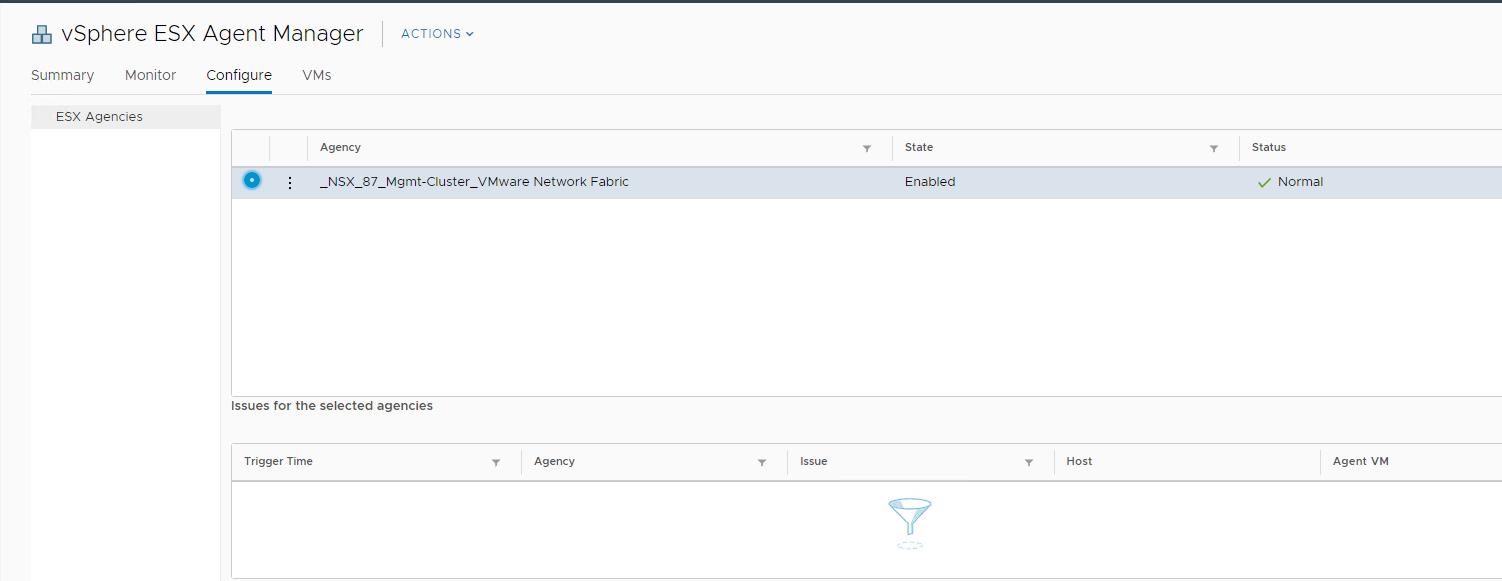Click the _NSX_87_Mgmt-Cluster agency name
This screenshot has width=1502, height=581.
pos(474,182)
